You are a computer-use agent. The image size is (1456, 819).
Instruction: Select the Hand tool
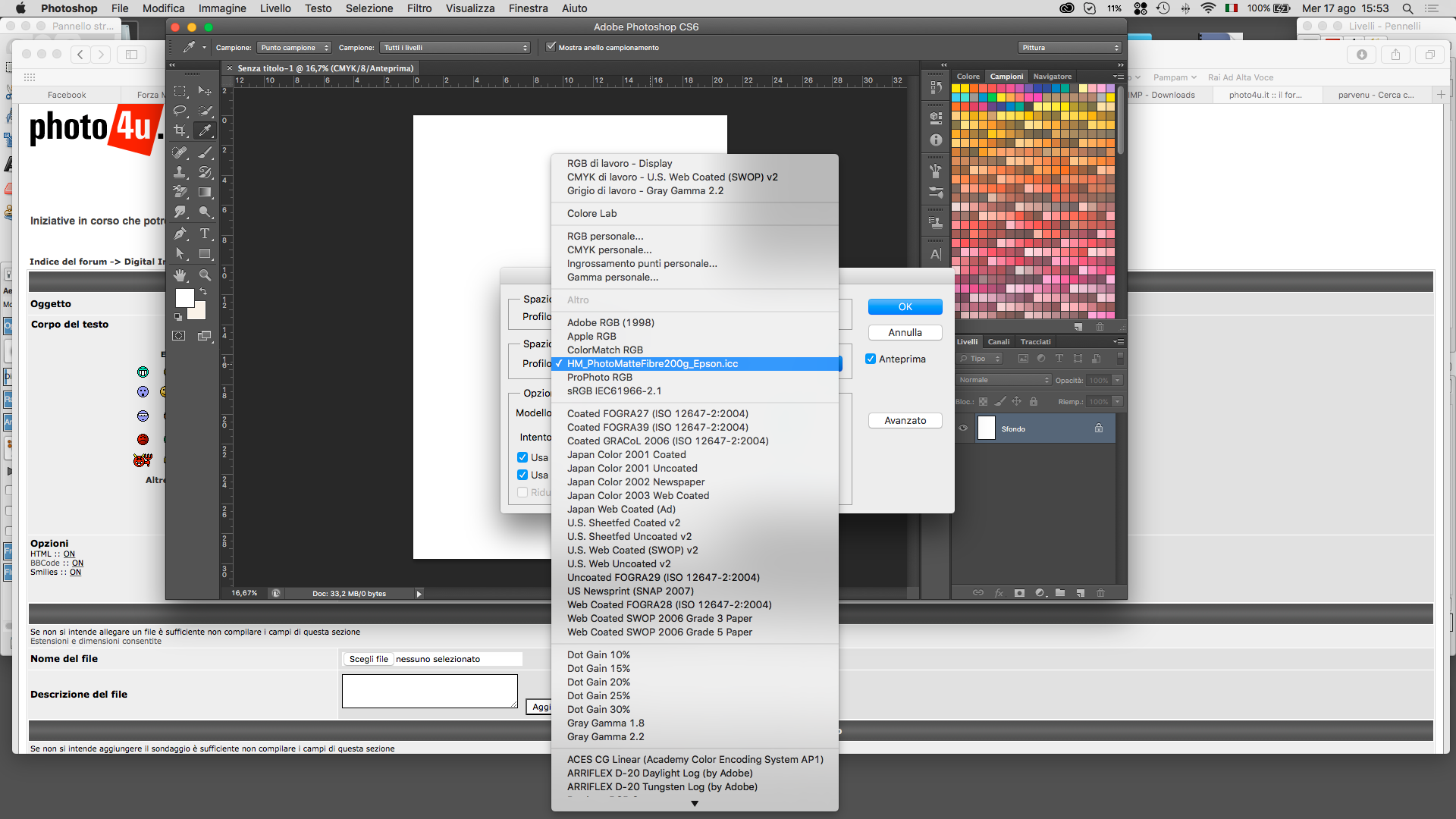pos(180,275)
